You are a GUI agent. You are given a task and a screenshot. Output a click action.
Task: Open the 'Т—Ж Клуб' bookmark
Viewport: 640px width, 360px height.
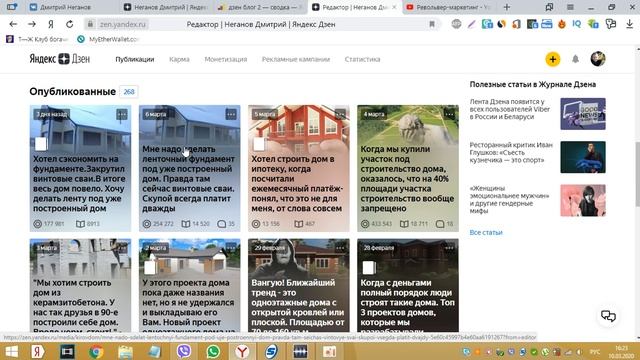pyautogui.click(x=38, y=39)
